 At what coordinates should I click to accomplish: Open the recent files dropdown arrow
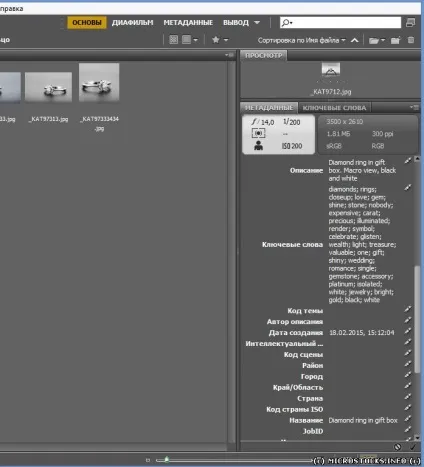pos(383,40)
